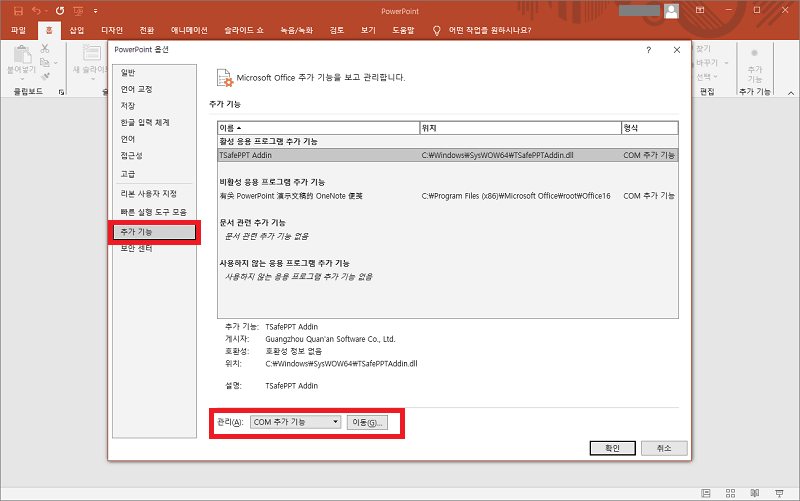This screenshot has width=800, height=501.
Task: Open the Paste dropdown arrow under 붙여넣기
Action: pos(22,79)
